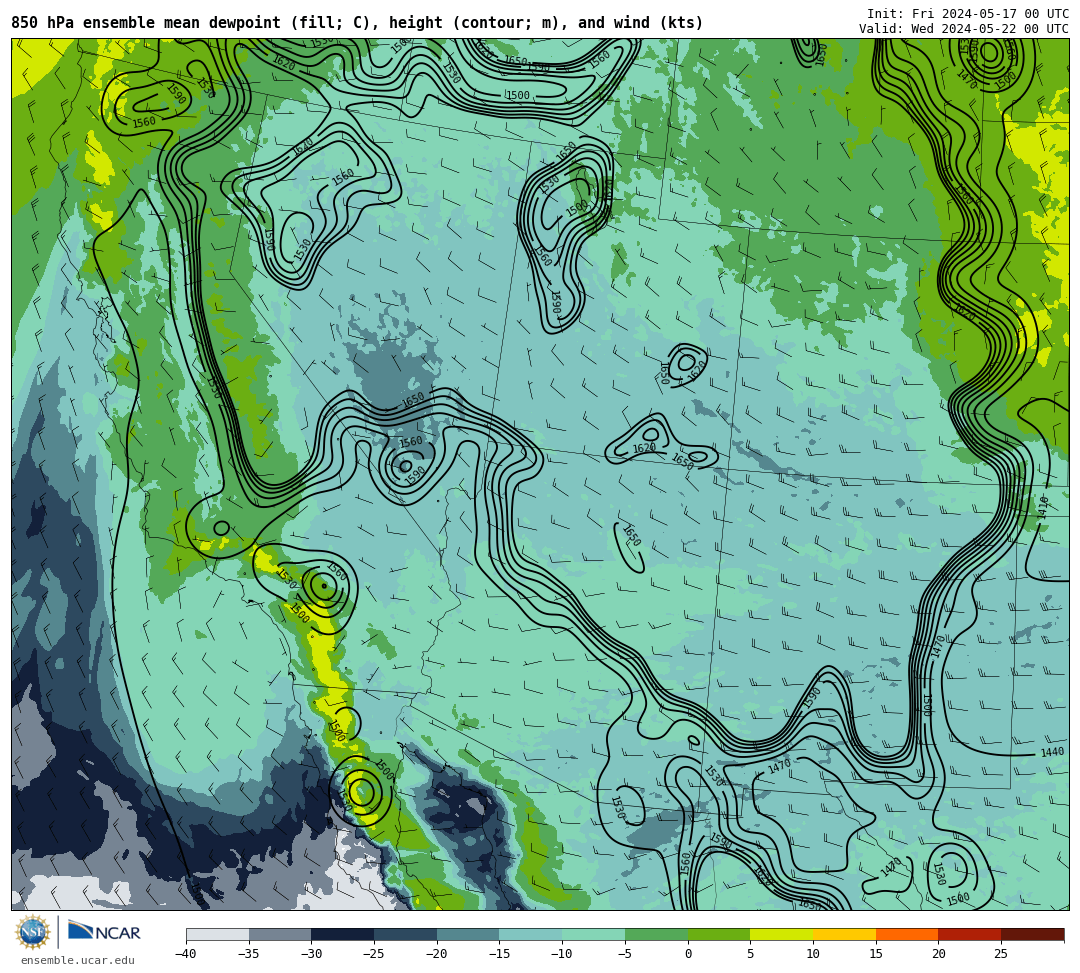Pick the green -5 to 0 colorbar segment
Viewport: 1080px width, 973px height.
point(656,934)
